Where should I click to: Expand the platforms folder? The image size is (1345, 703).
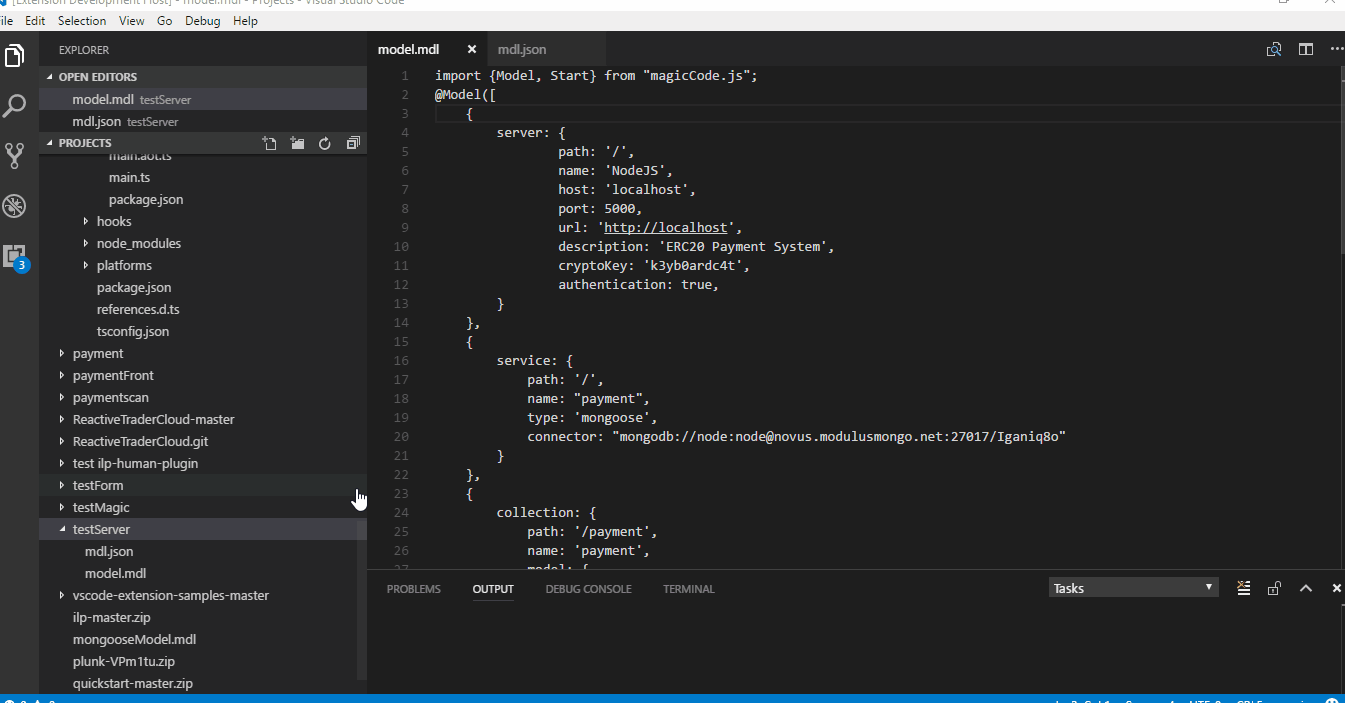[203, 265]
